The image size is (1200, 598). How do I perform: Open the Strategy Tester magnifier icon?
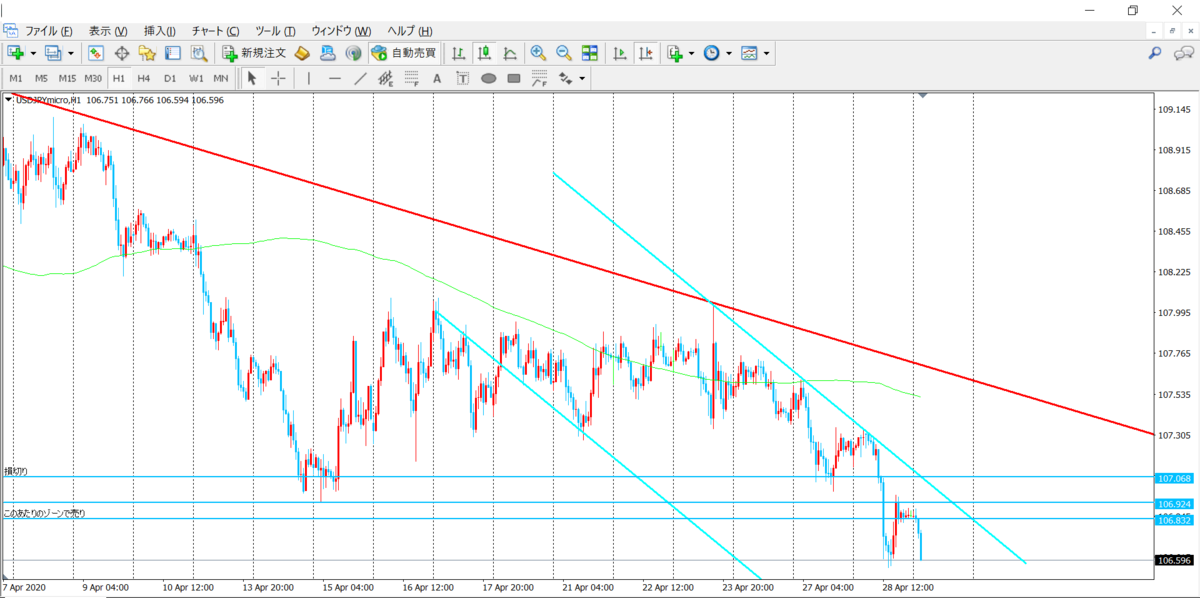click(x=198, y=53)
